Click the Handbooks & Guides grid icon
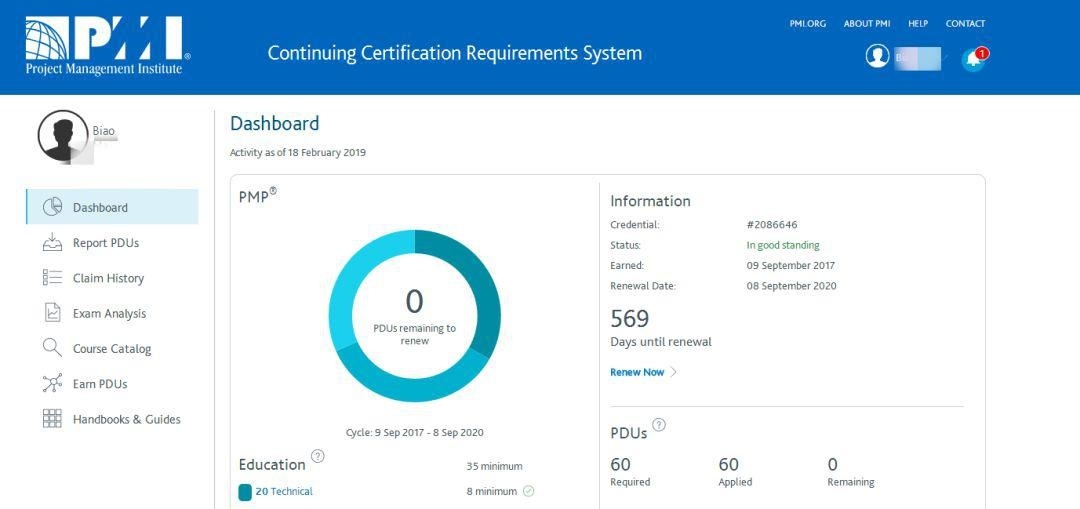The image size is (1080, 509). coord(53,419)
